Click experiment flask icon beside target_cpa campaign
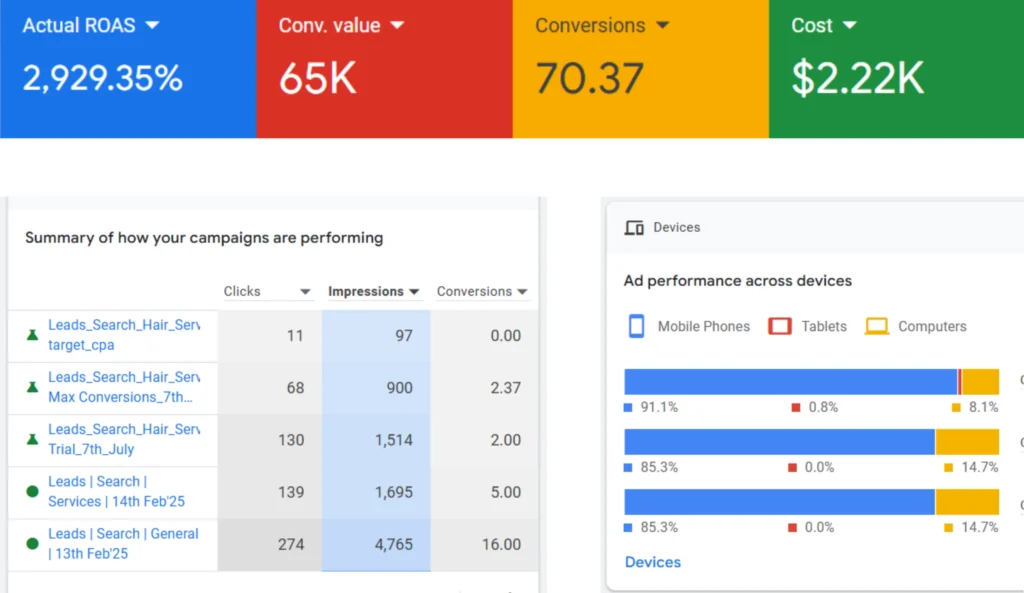 (x=32, y=335)
